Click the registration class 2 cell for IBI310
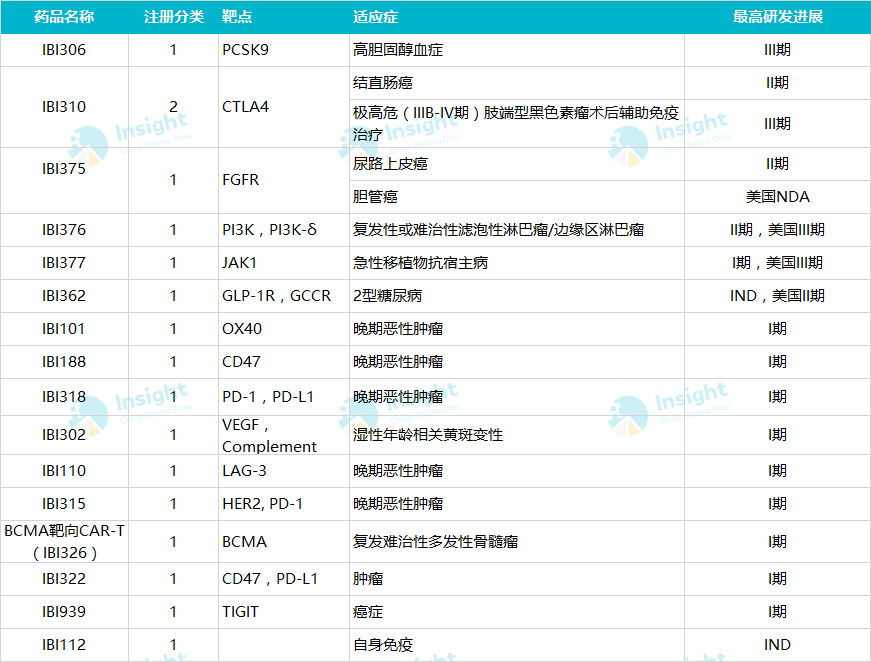 (x=173, y=107)
